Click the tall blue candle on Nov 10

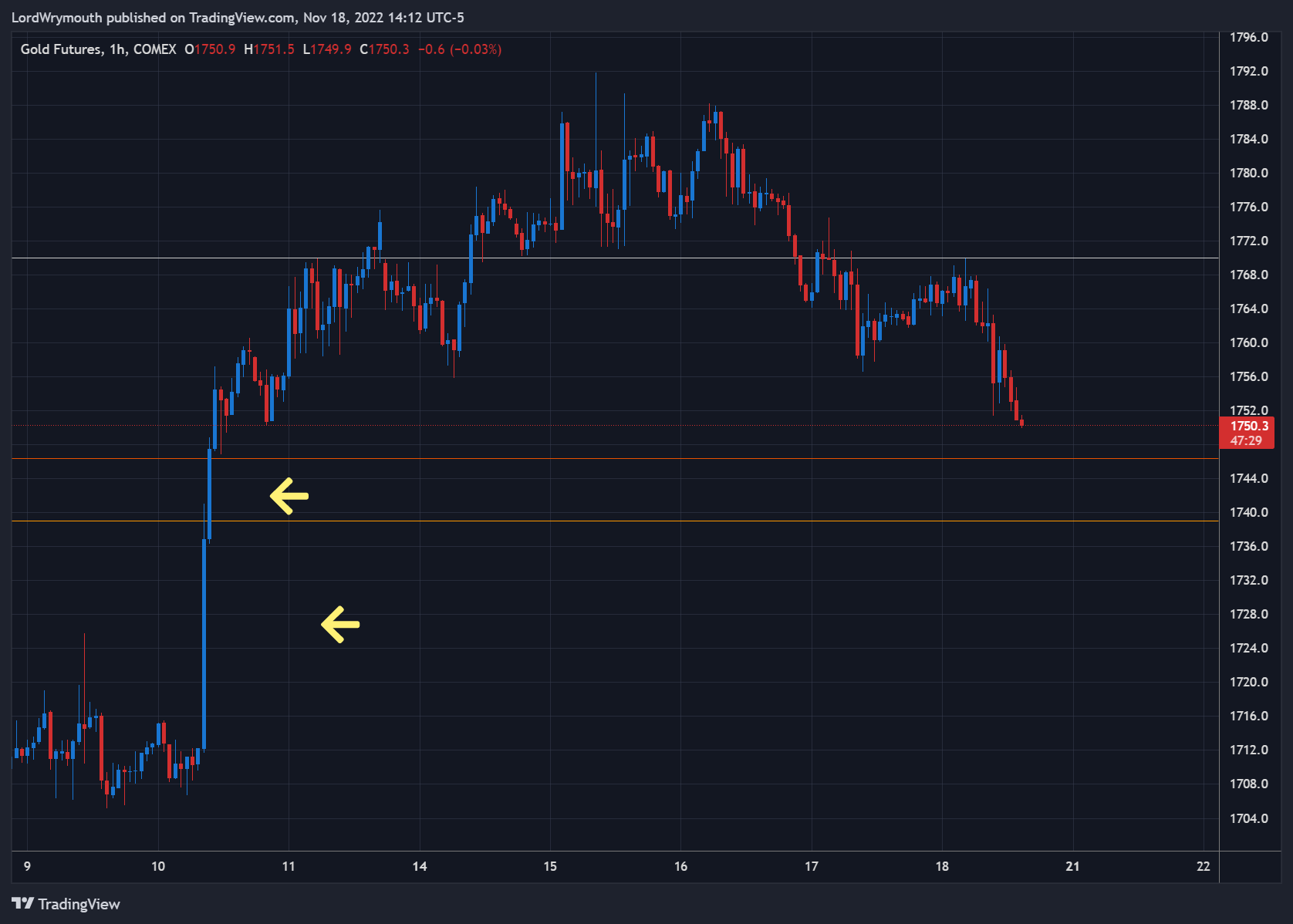point(204,644)
